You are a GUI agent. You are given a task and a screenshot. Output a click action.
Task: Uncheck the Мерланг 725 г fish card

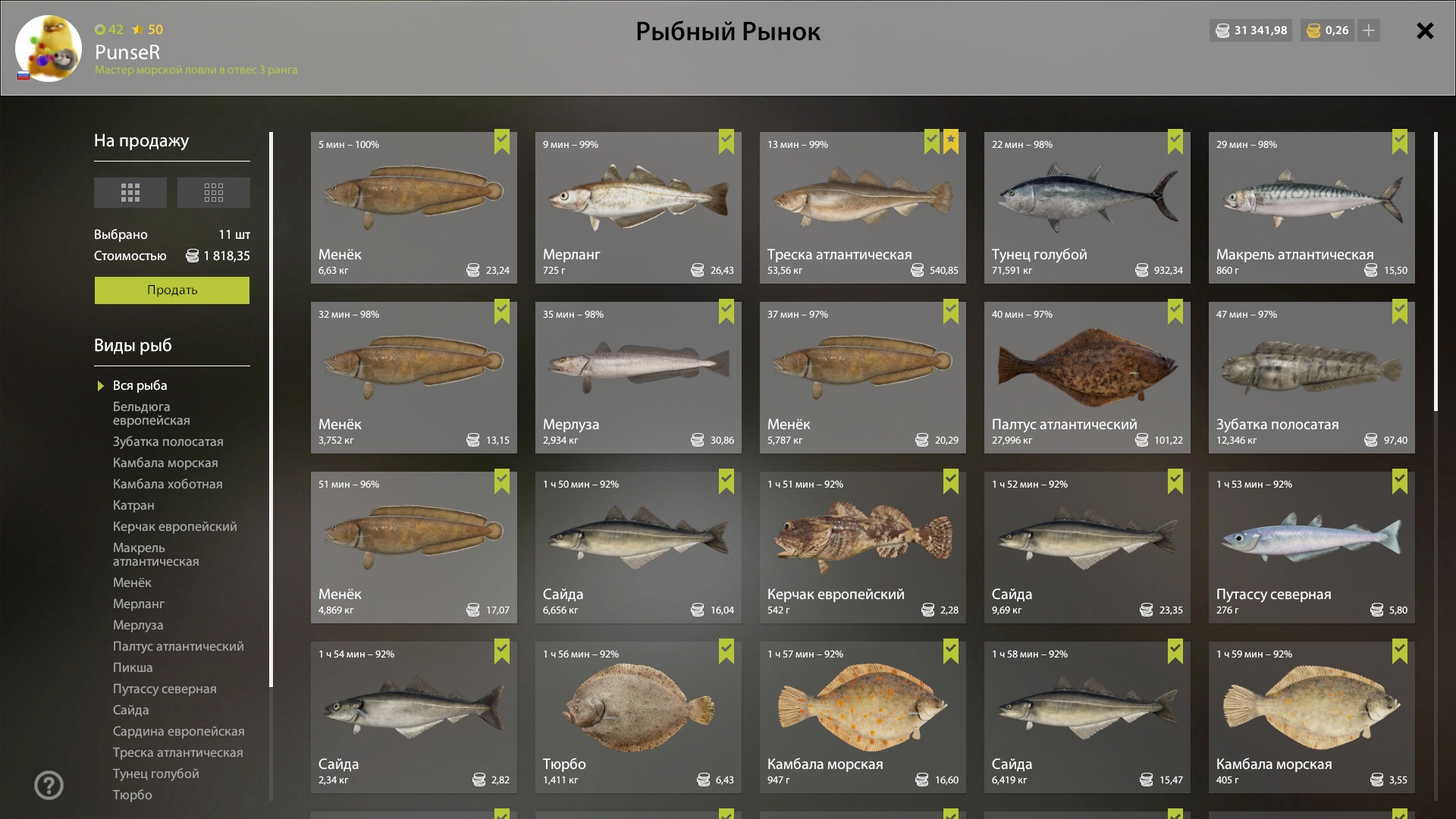tap(726, 141)
